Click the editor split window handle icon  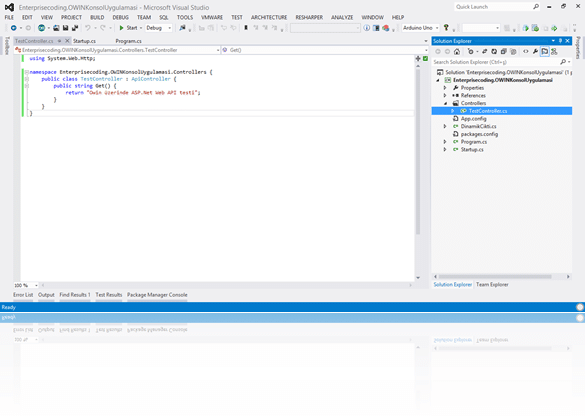click(x=418, y=59)
